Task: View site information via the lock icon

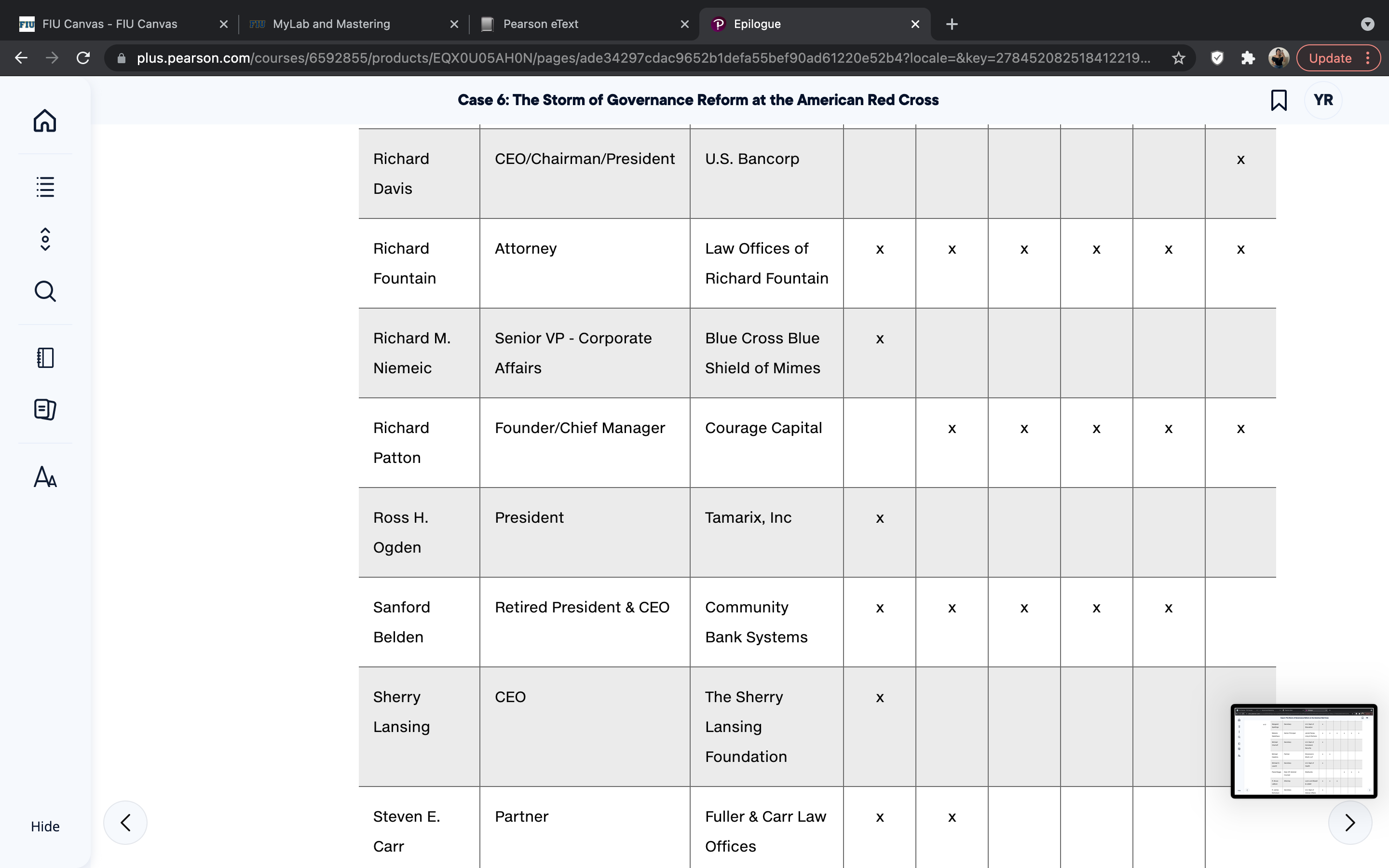Action: 121,58
